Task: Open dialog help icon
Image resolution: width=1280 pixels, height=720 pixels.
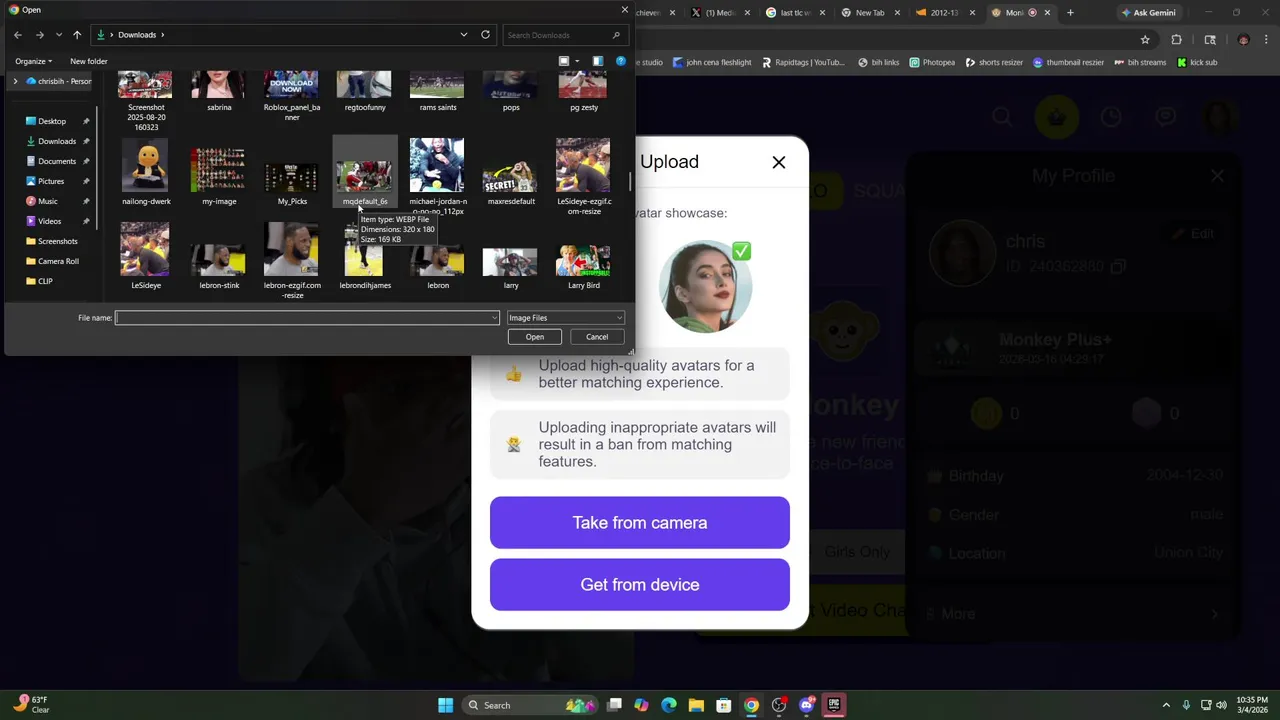Action: (x=621, y=61)
